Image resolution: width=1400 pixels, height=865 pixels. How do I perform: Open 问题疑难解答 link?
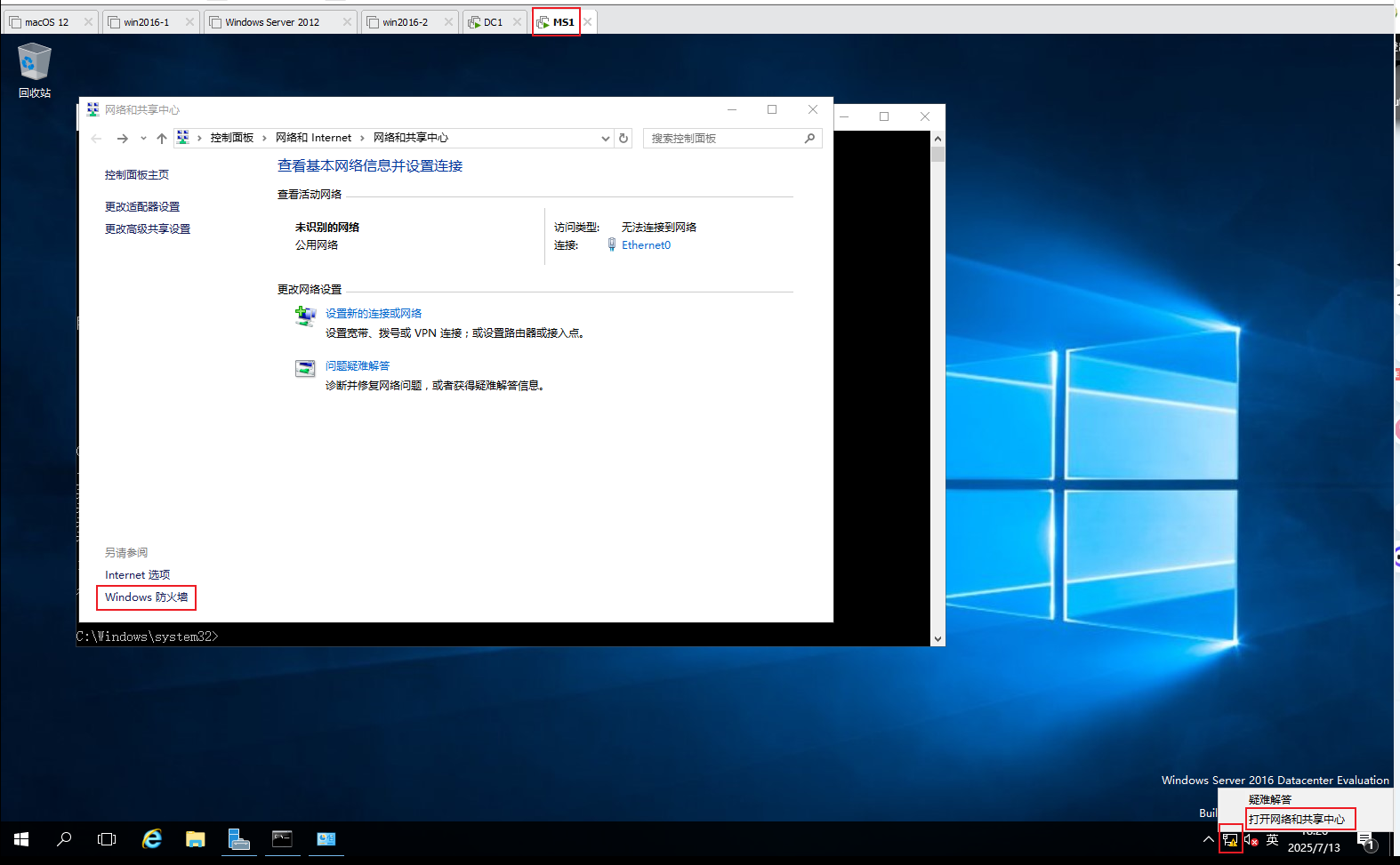pos(358,365)
